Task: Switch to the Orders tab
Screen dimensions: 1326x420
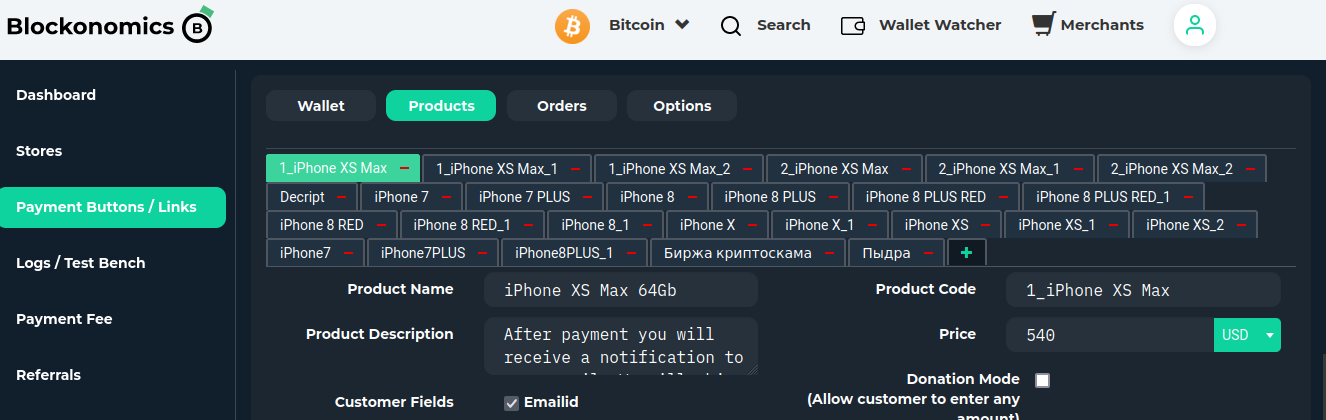Action: [x=562, y=106]
